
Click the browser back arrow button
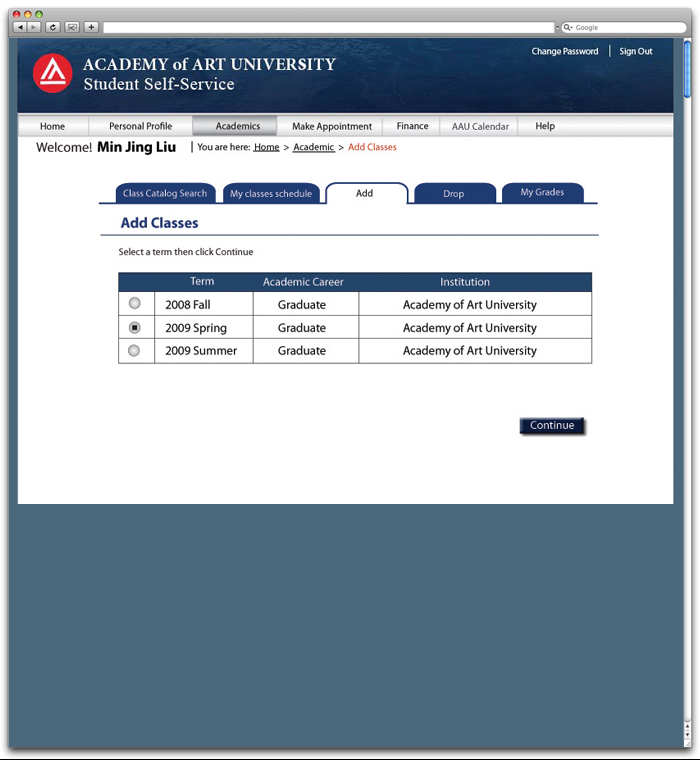pos(20,27)
